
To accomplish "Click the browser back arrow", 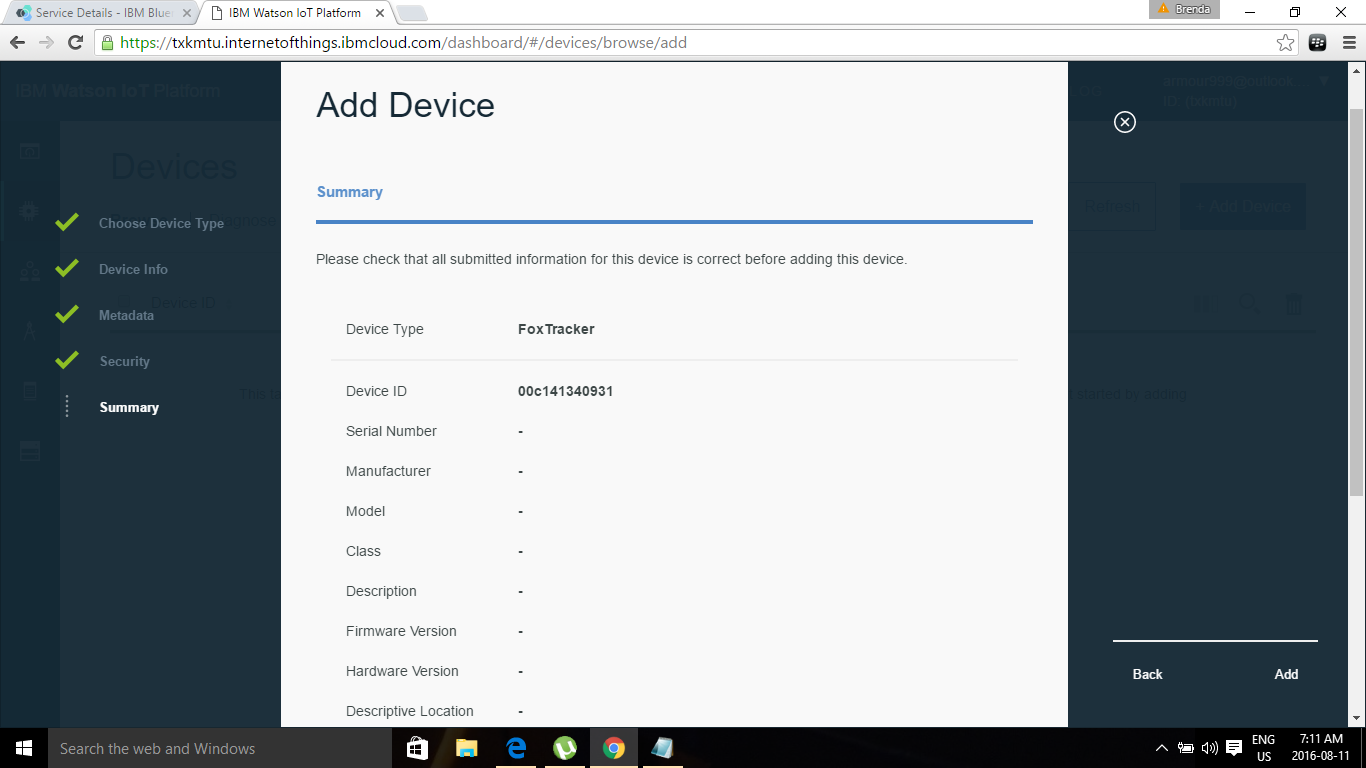I will coord(17,42).
